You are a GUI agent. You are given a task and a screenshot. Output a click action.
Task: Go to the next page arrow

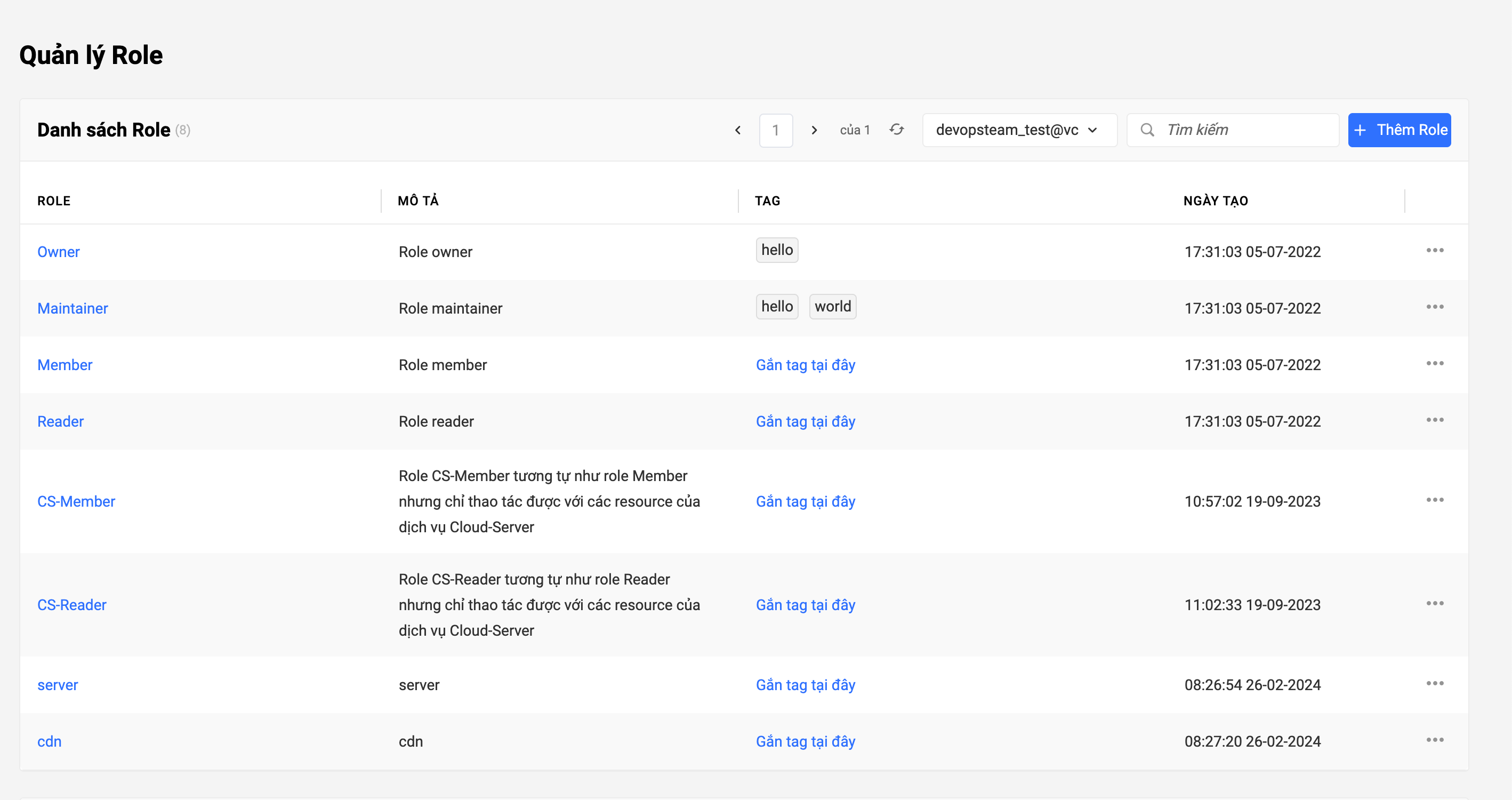click(x=814, y=130)
